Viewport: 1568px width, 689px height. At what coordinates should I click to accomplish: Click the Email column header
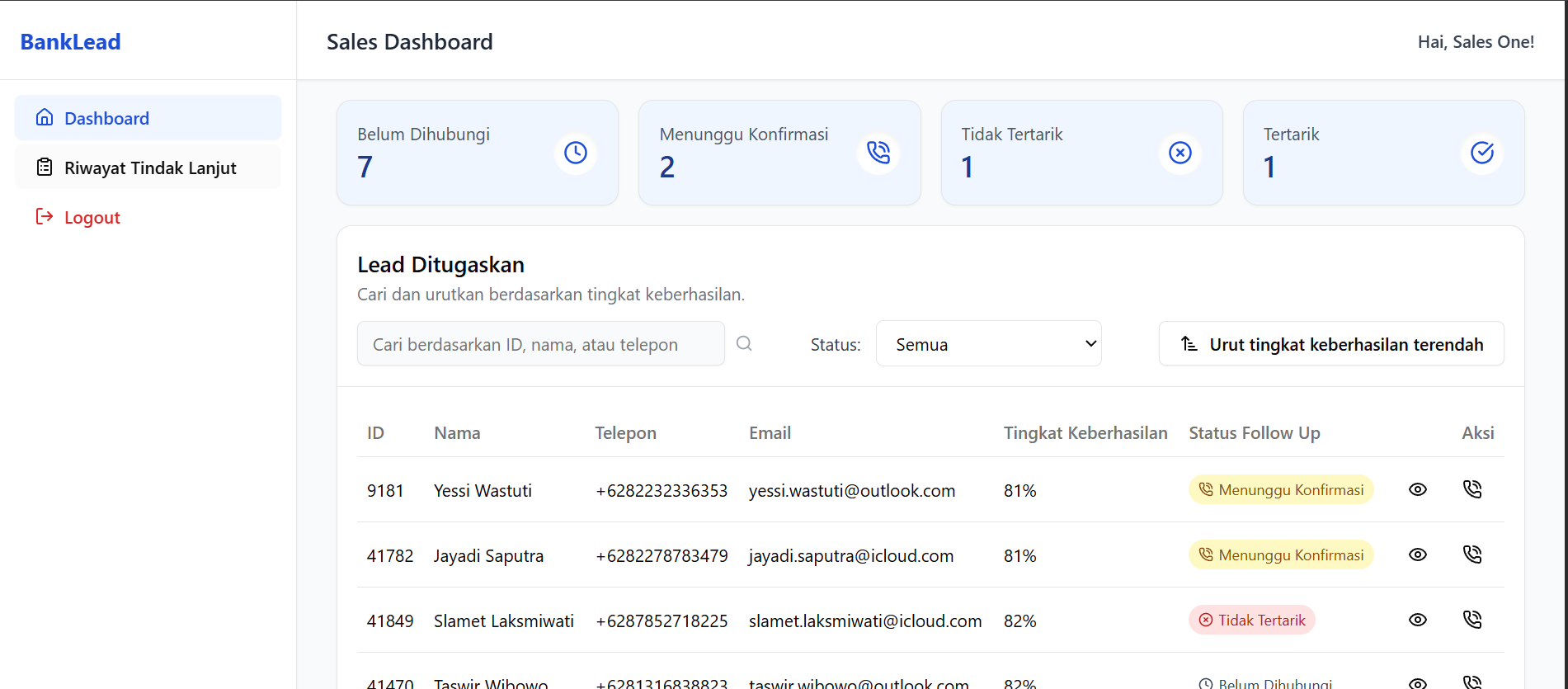pyautogui.click(x=770, y=432)
